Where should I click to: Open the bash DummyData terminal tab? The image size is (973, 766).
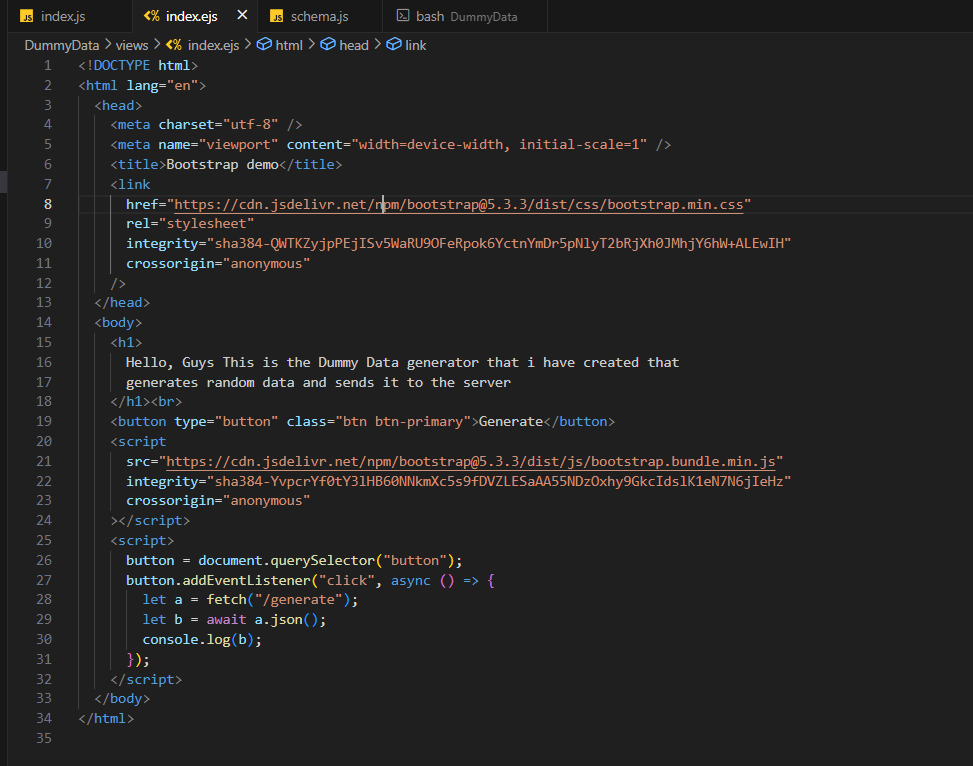(465, 16)
